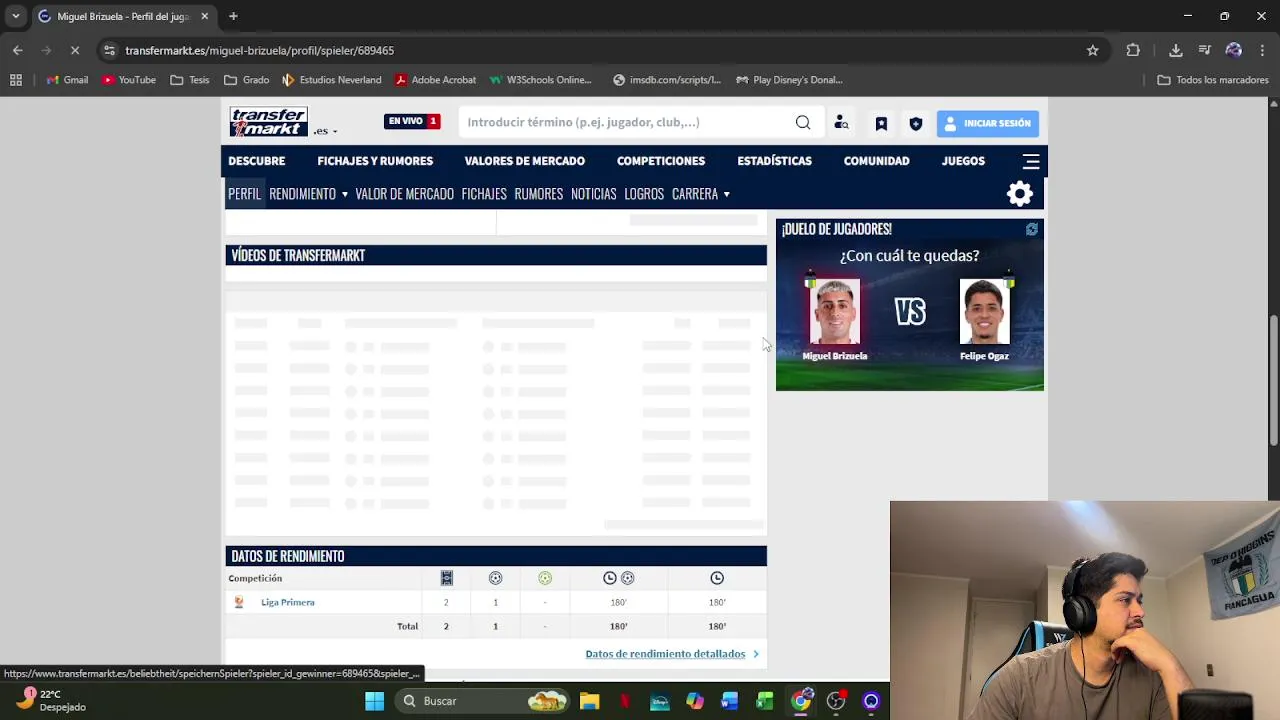Bookmark this page with star icon

tap(1092, 50)
